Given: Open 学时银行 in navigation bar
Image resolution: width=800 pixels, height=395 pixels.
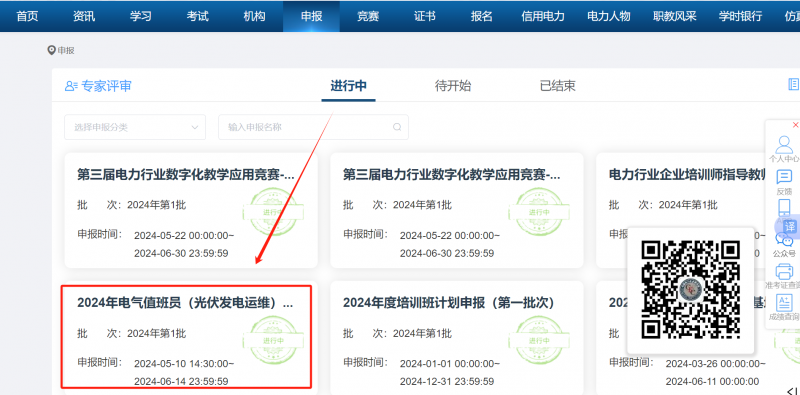Looking at the screenshot, I should (x=740, y=16).
